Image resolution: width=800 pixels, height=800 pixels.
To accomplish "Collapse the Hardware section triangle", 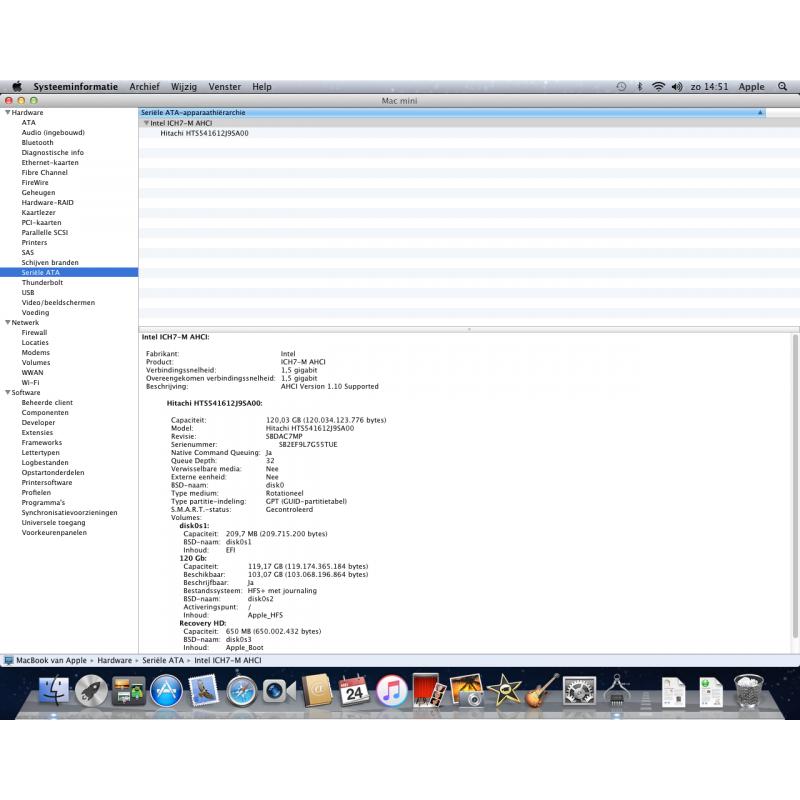I will point(8,112).
